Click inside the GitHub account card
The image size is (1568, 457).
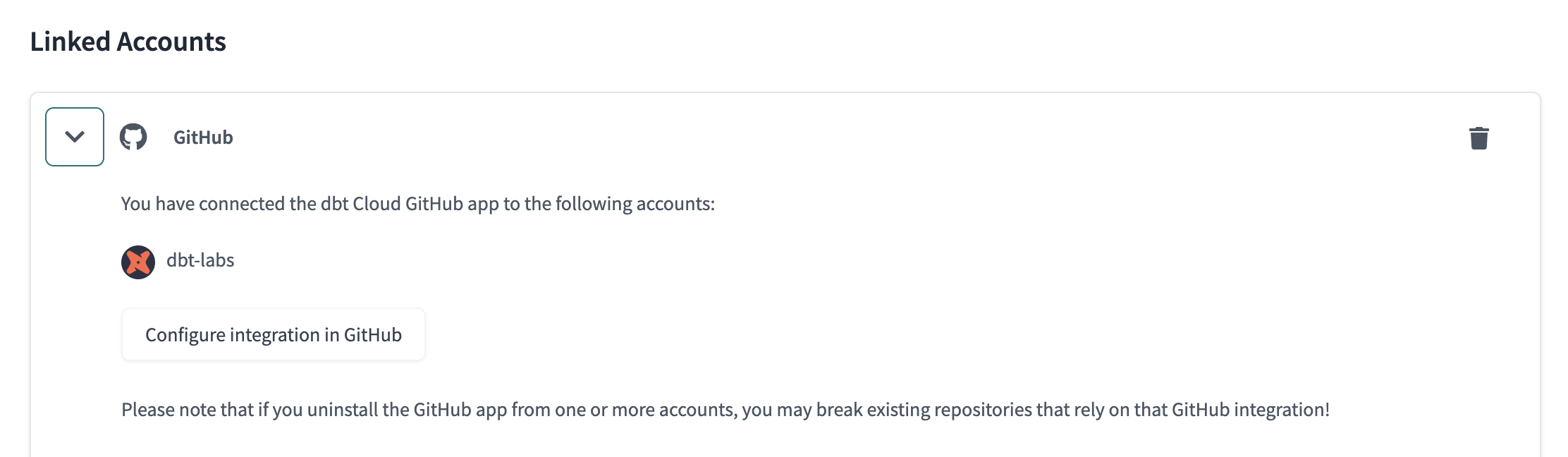click(x=776, y=282)
